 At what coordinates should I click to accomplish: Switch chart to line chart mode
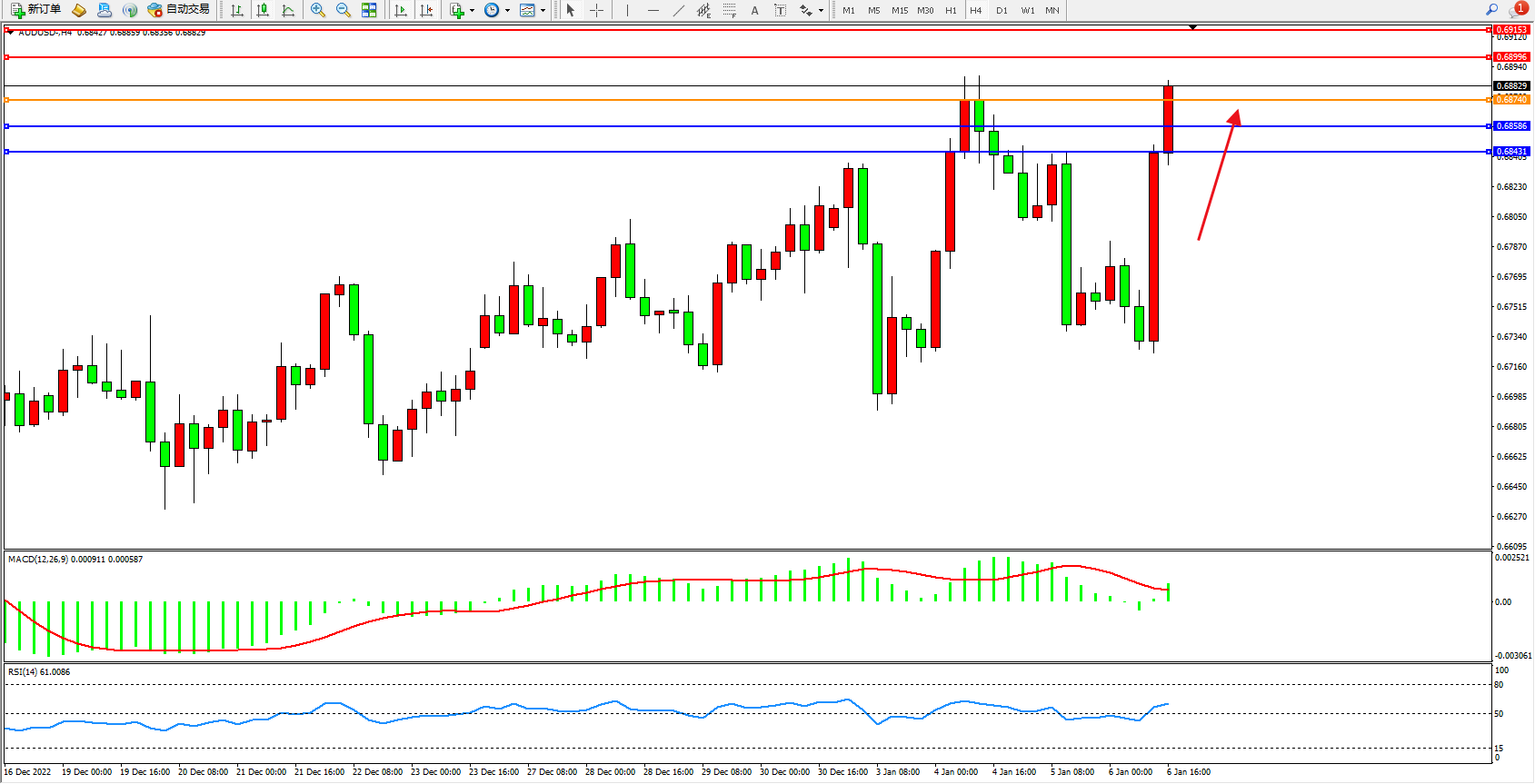coord(288,10)
